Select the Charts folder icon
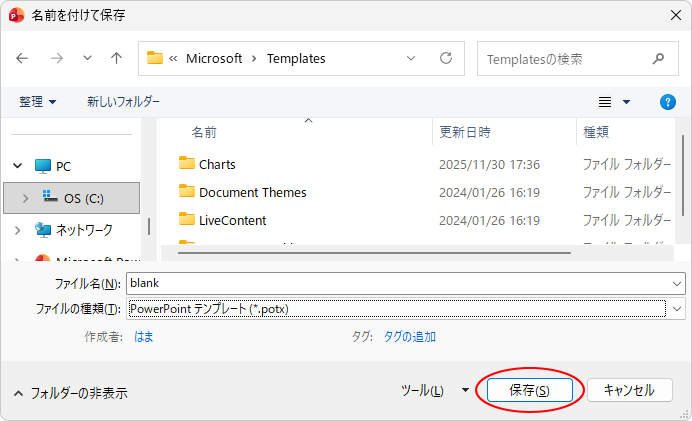This screenshot has width=692, height=421. [x=186, y=164]
